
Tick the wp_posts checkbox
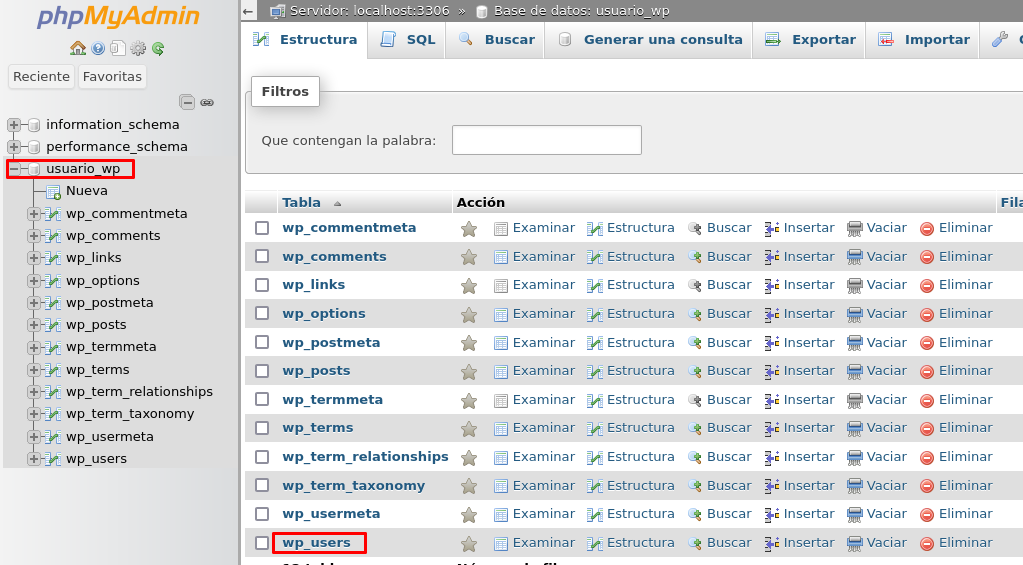pyautogui.click(x=262, y=371)
